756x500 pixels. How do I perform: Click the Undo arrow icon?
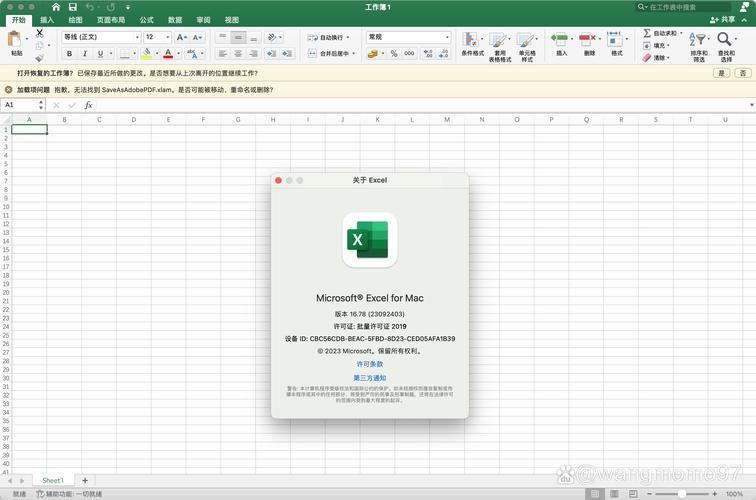pos(90,7)
